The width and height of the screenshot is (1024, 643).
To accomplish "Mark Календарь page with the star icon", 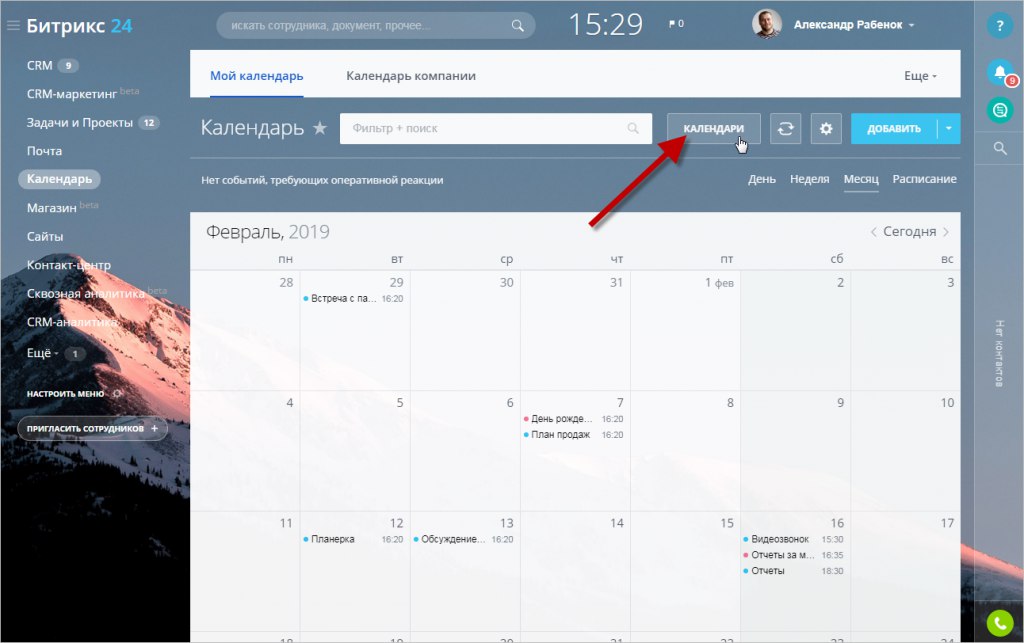I will pyautogui.click(x=319, y=127).
